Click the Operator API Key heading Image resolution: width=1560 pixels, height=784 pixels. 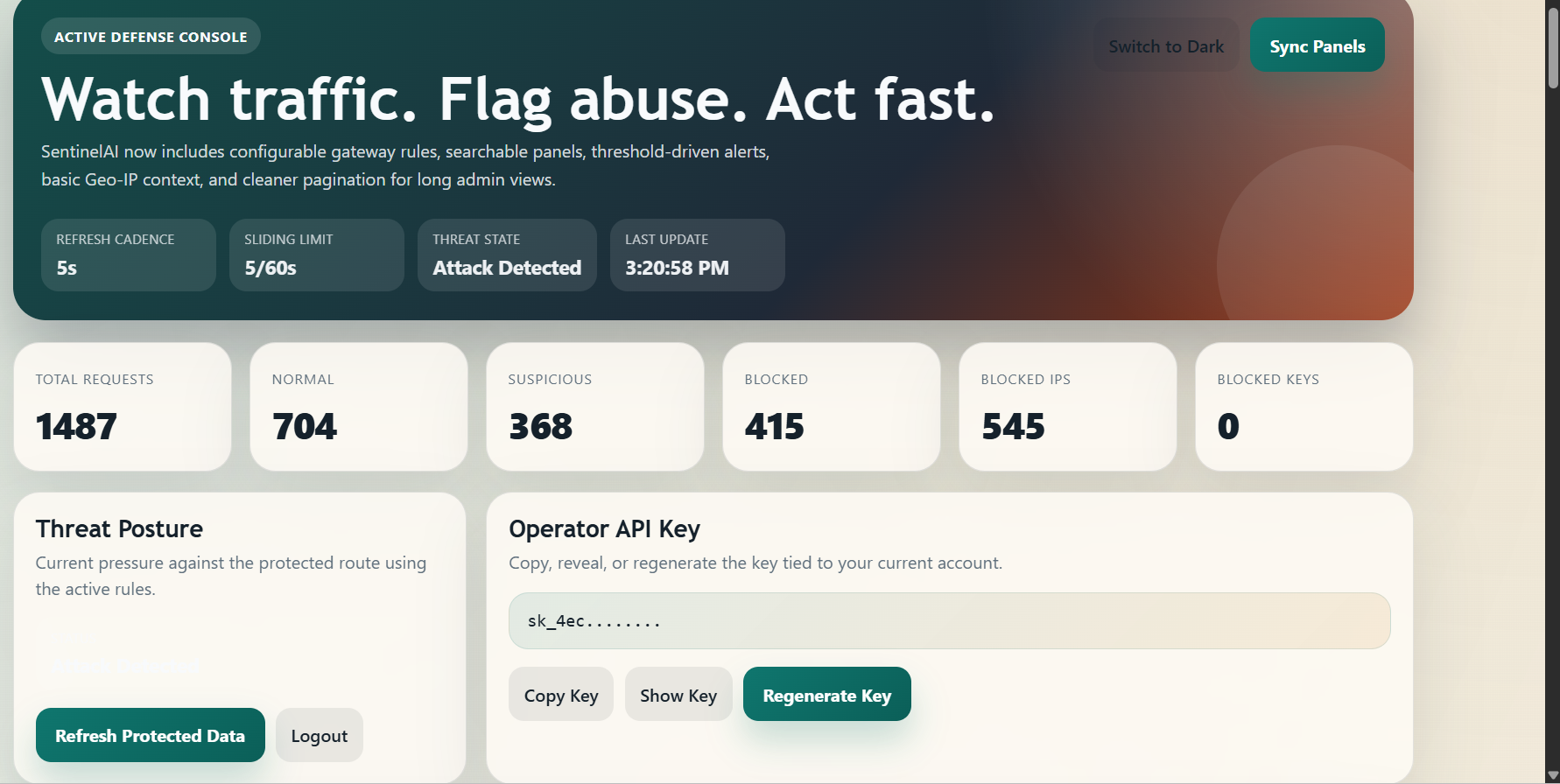[x=604, y=528]
